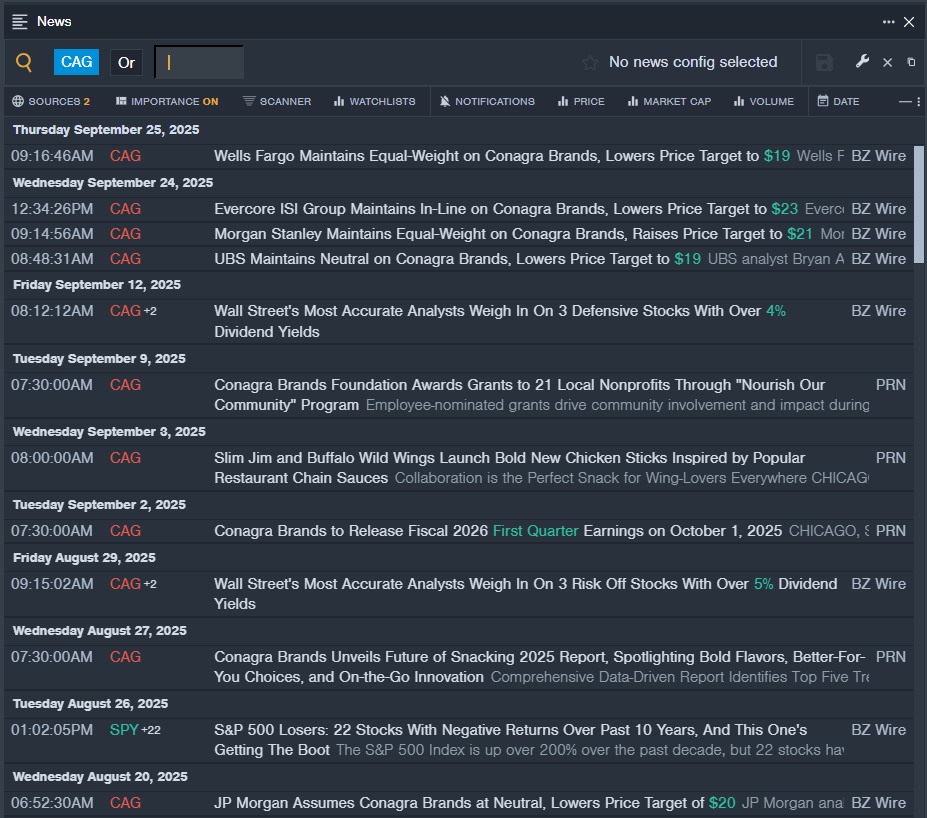927x818 pixels.
Task: Open the three-dots panel menu
Action: 888,21
